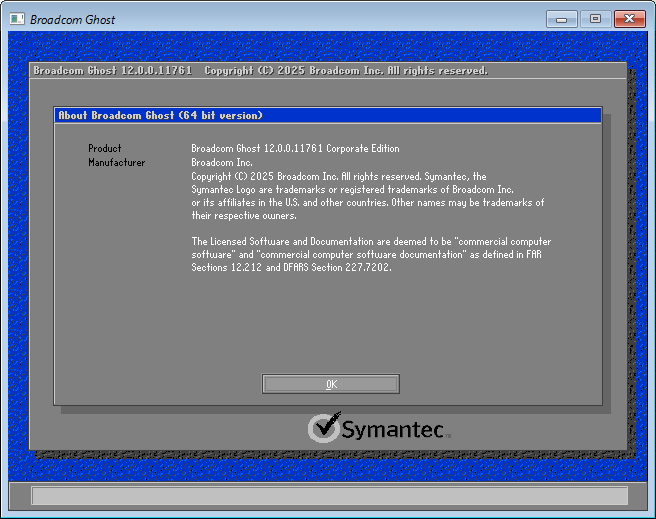Click the 'their respective owners.' text line

(x=244, y=216)
